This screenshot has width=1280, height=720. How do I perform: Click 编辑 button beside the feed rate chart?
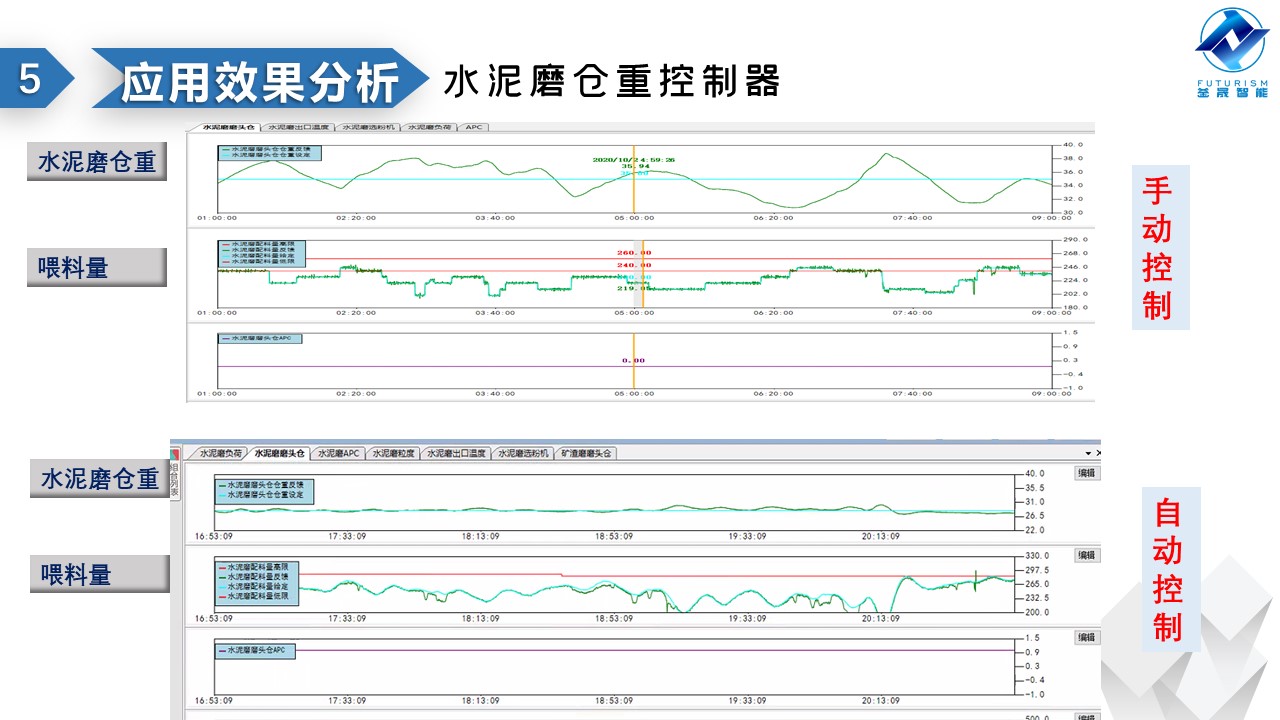click(x=1085, y=555)
